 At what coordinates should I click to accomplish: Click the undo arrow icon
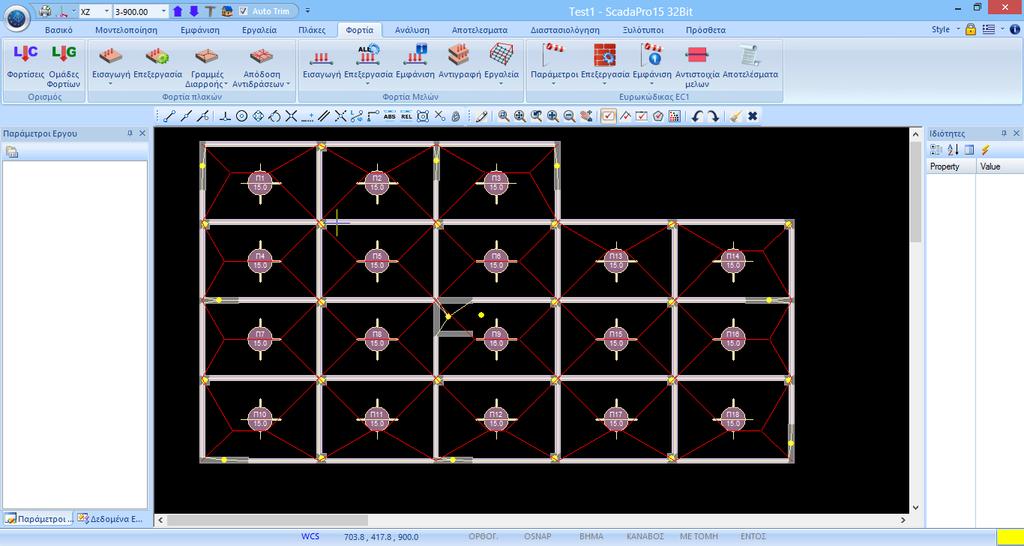point(697,116)
